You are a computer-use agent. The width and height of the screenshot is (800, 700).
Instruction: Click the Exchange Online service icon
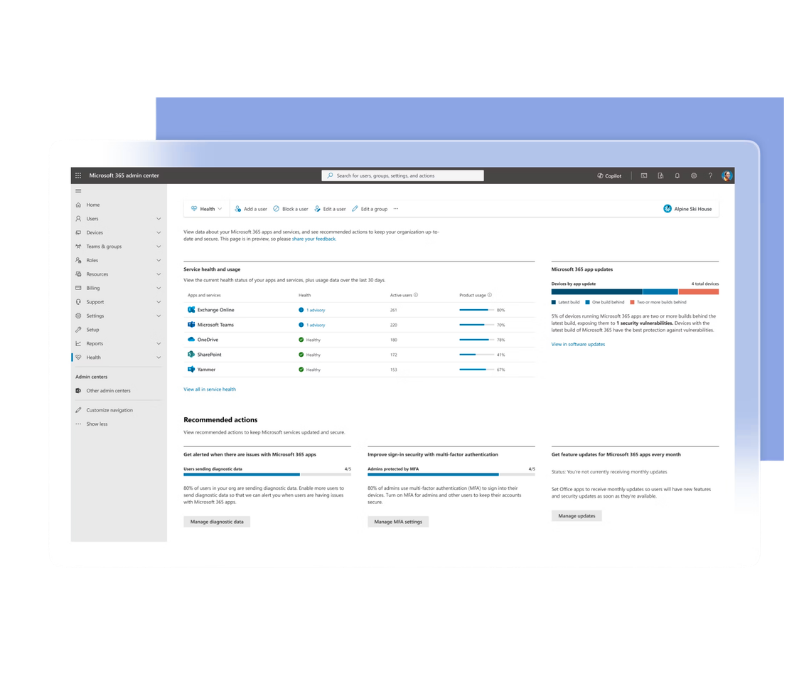(190, 310)
